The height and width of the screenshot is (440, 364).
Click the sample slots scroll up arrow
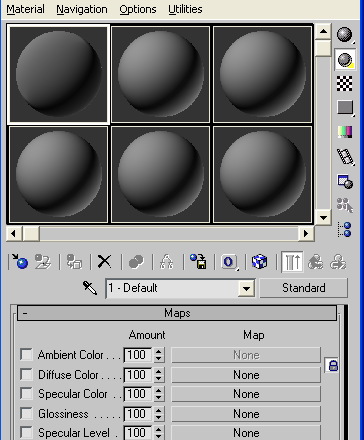[323, 32]
